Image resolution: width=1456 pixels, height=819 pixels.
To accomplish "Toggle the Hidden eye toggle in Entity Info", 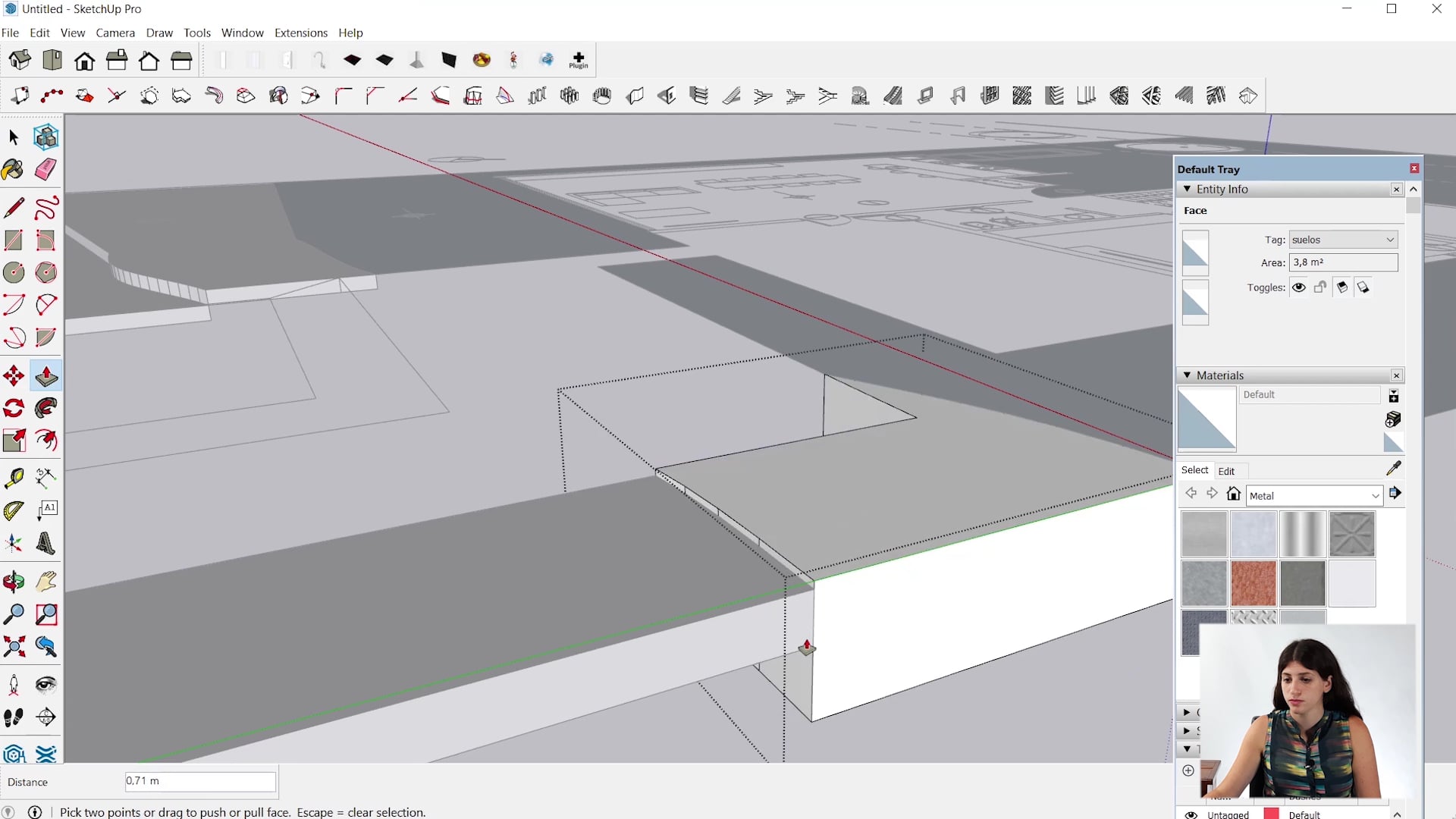I will [1299, 287].
